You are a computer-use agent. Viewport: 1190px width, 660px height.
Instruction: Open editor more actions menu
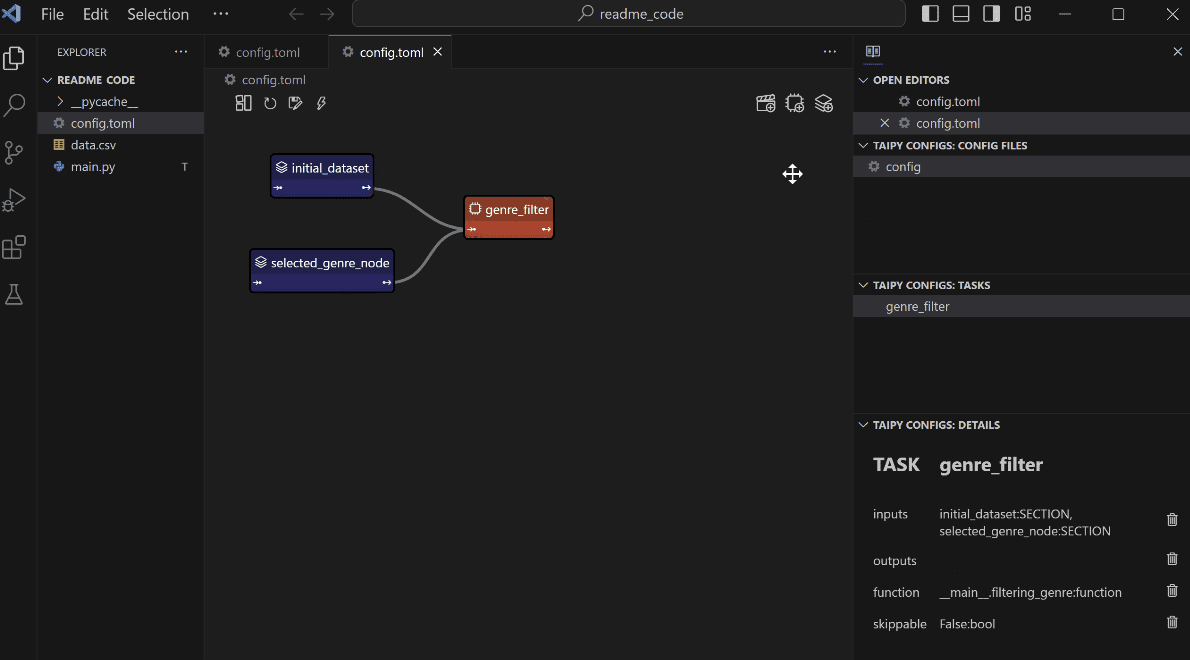pos(830,52)
